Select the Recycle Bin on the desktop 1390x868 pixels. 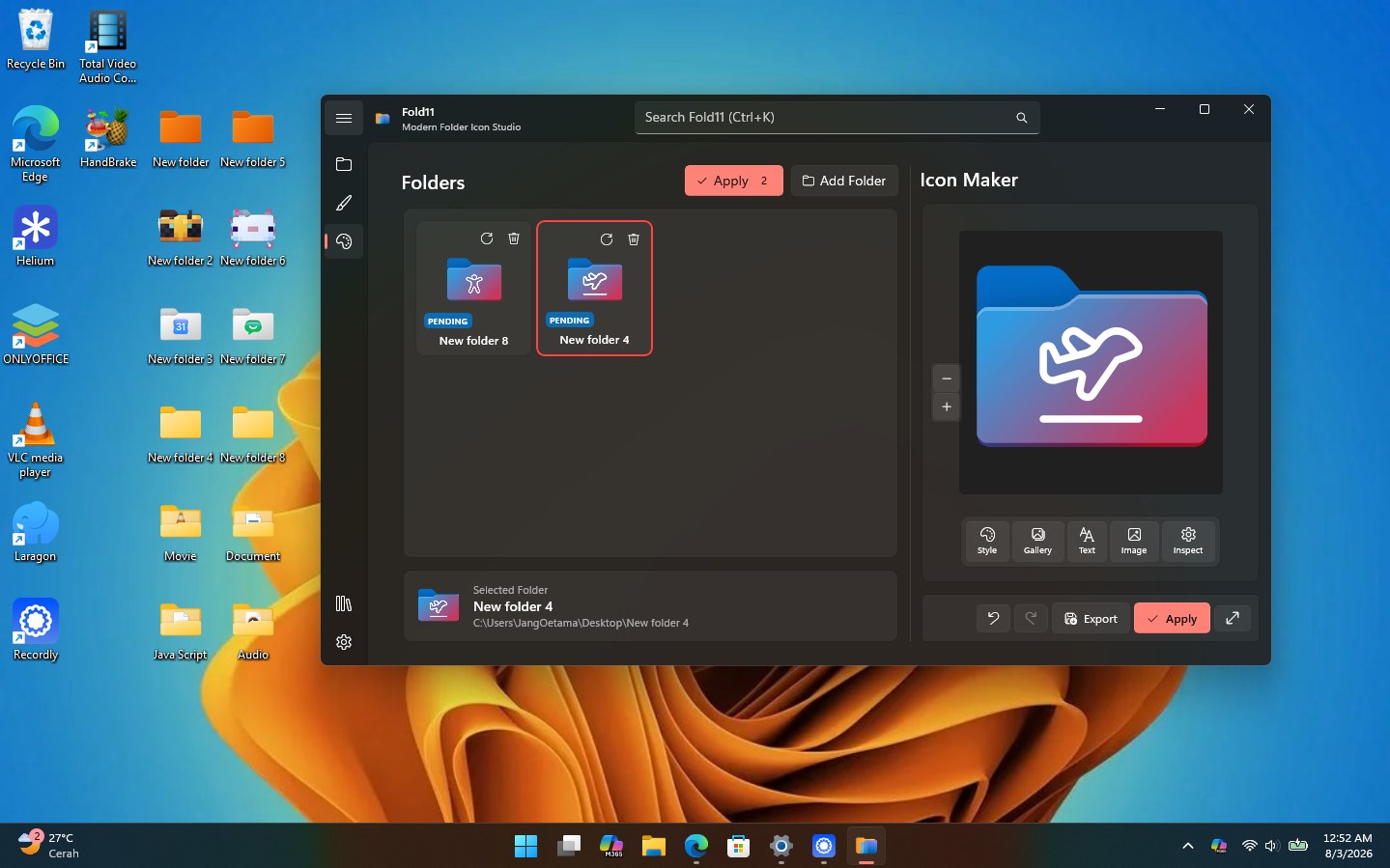click(36, 41)
